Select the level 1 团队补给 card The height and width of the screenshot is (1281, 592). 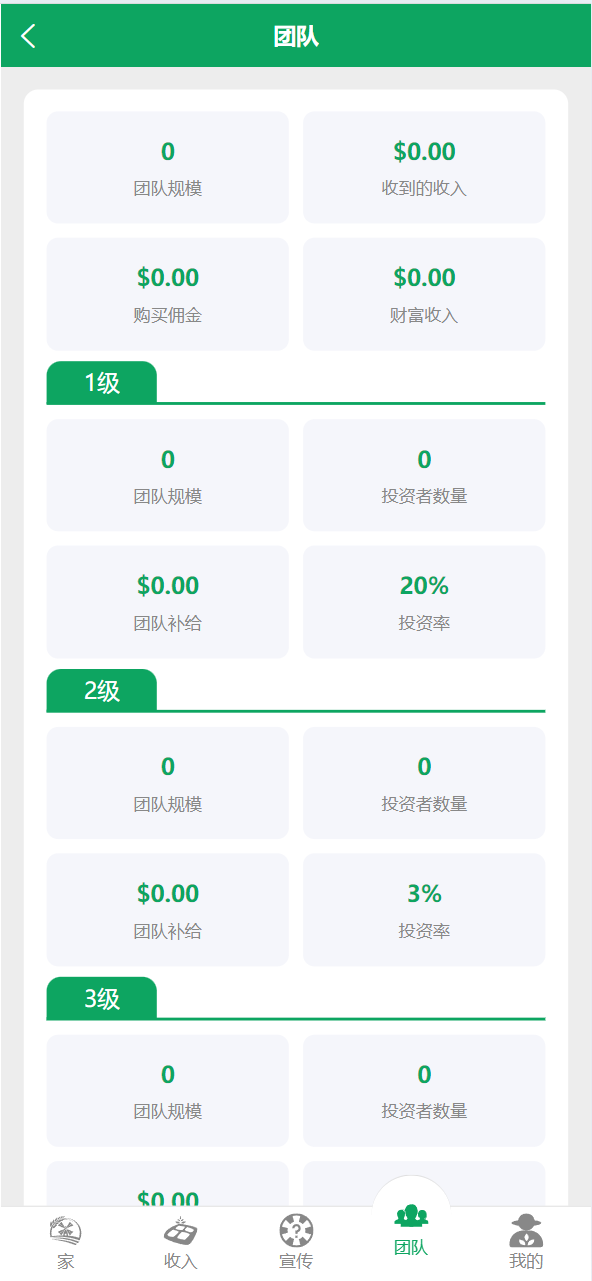coord(168,602)
